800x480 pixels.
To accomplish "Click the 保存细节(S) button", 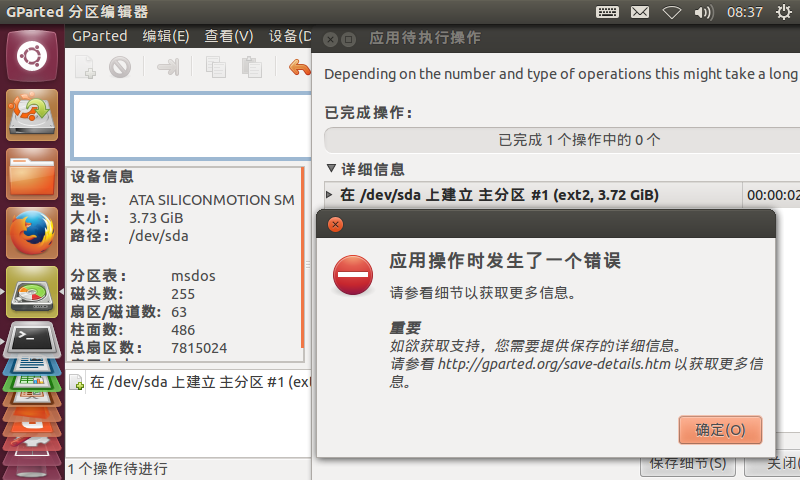I will (688, 463).
